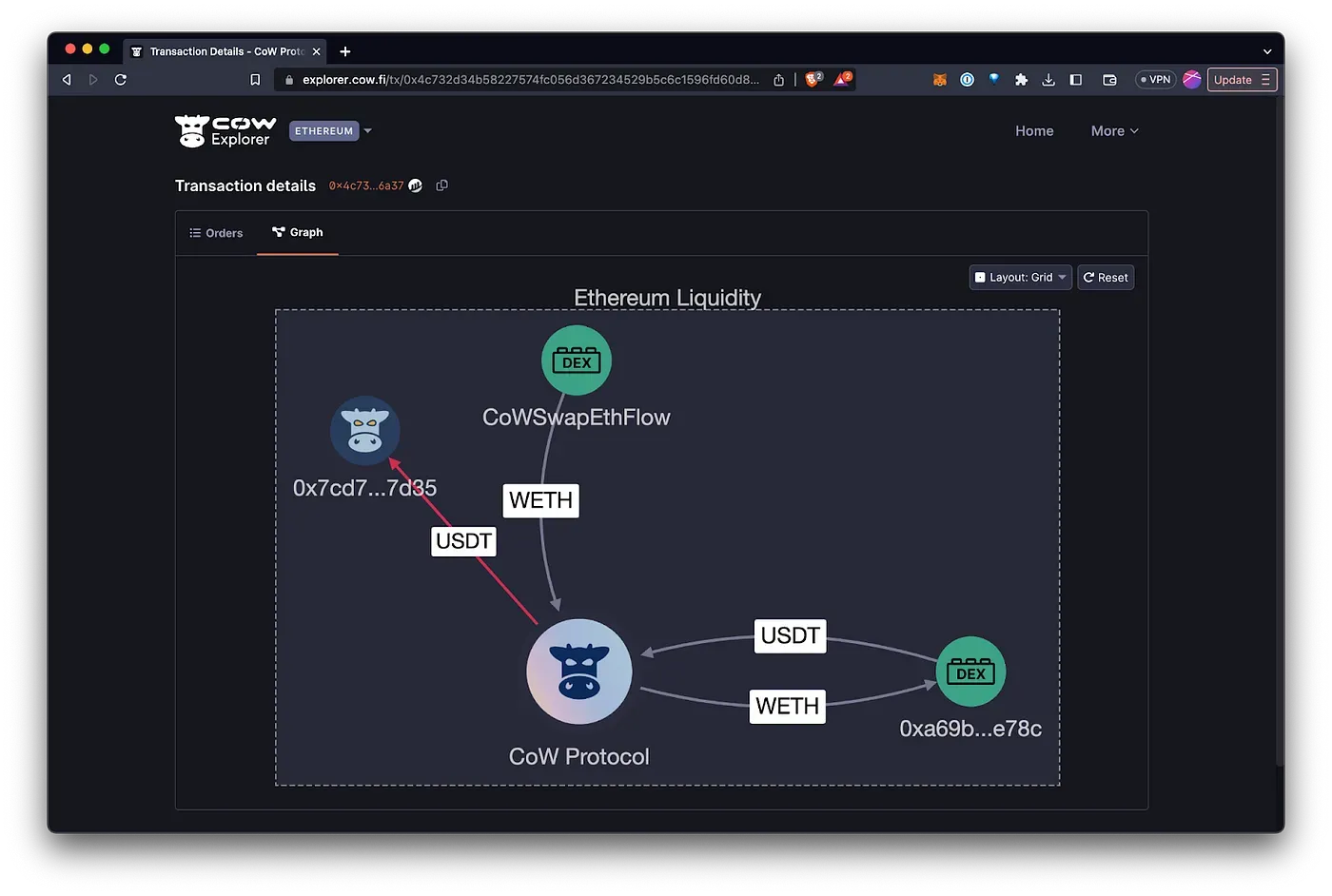
Task: Select the 0x7cd7...7d35 trader node
Action: click(x=365, y=431)
